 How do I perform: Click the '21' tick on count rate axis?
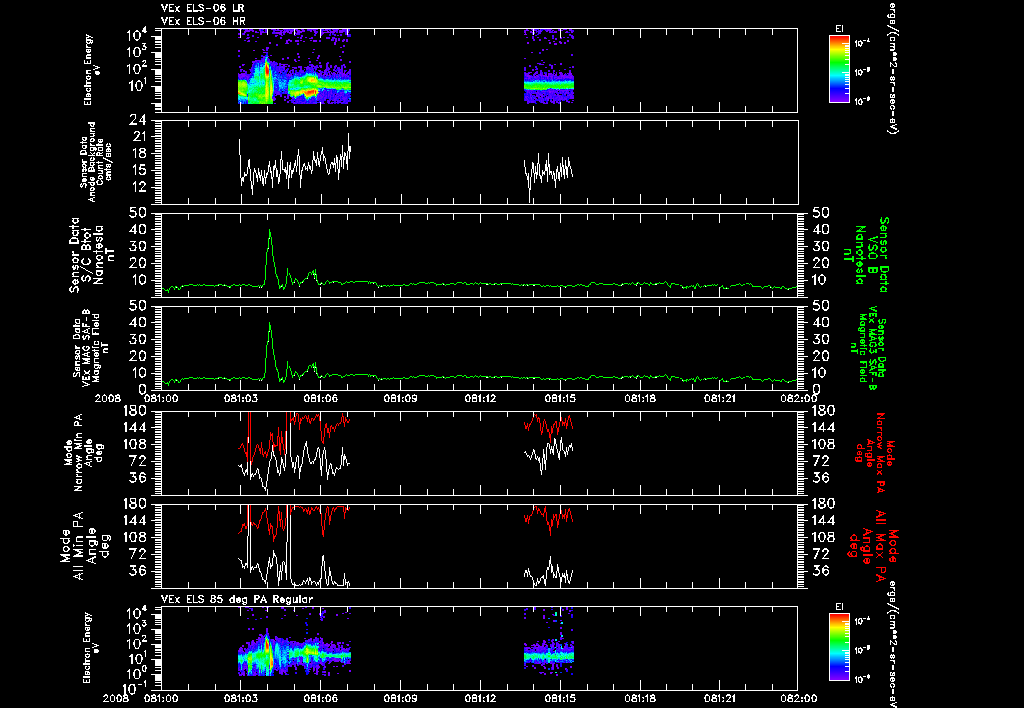click(x=138, y=137)
